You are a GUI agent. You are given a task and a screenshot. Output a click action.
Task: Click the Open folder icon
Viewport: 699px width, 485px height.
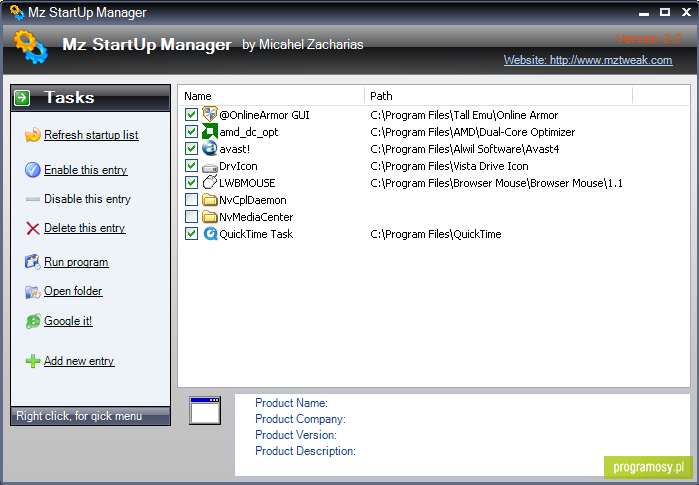[x=33, y=292]
